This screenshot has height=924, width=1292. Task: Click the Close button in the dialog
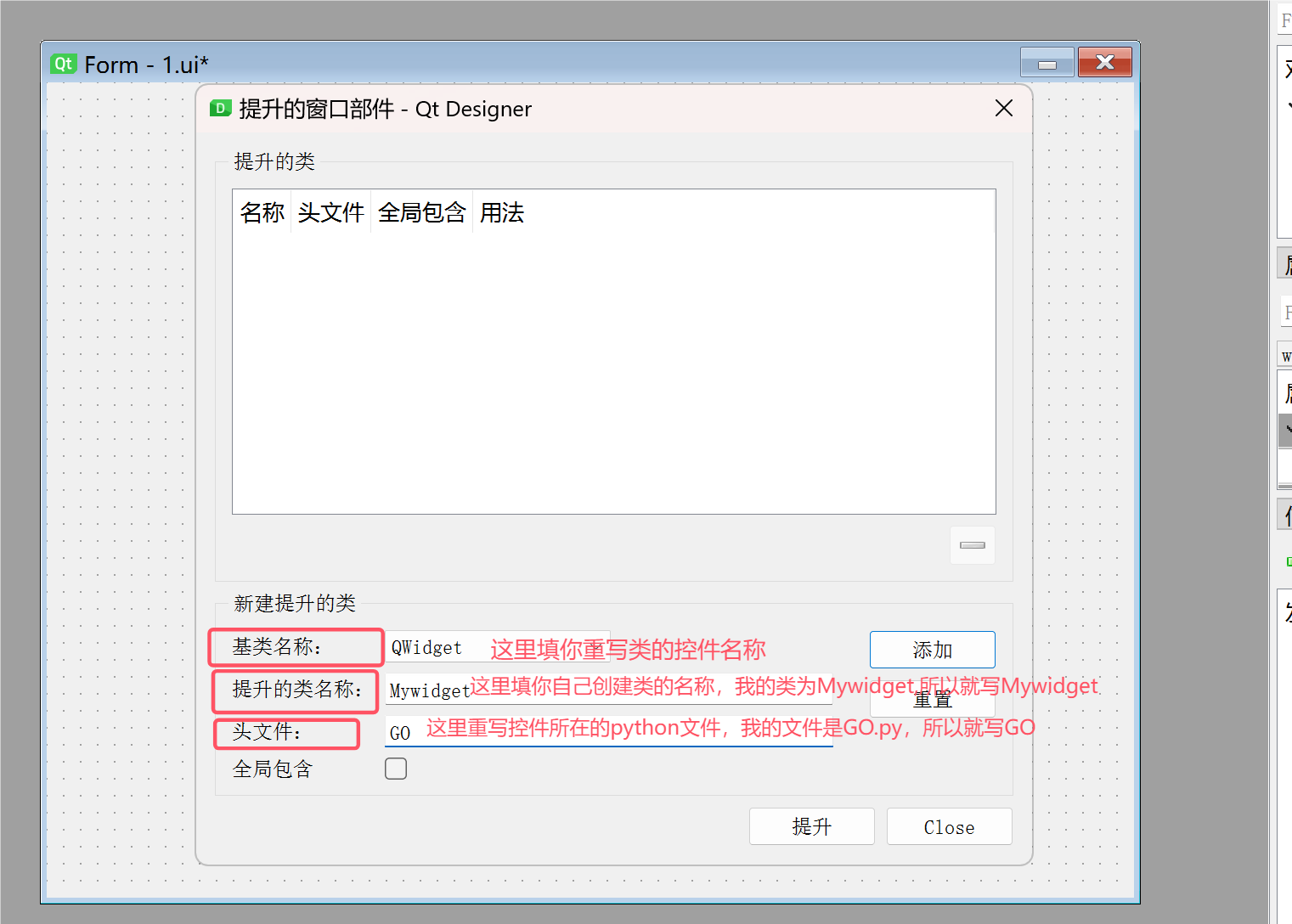[x=949, y=826]
